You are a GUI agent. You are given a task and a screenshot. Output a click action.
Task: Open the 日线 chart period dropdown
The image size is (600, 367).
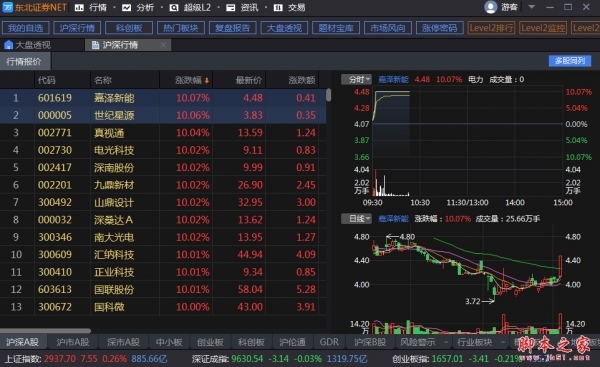click(x=356, y=219)
